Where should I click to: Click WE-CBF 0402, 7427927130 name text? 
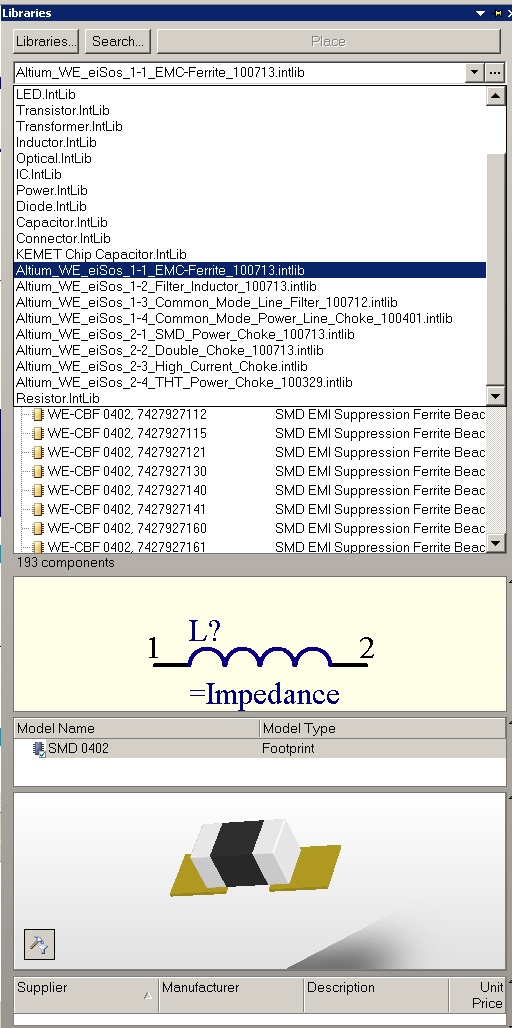click(127, 471)
